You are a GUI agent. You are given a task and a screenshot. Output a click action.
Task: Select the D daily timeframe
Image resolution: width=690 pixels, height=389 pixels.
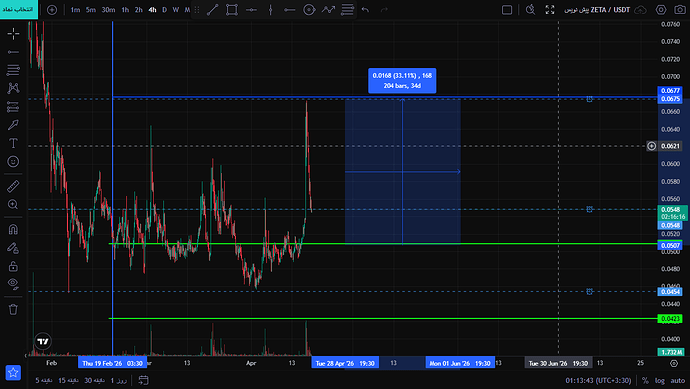click(x=165, y=10)
